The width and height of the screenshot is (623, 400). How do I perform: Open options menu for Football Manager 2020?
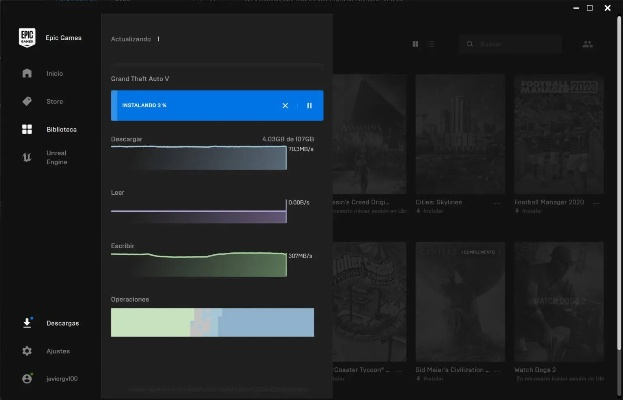point(596,203)
